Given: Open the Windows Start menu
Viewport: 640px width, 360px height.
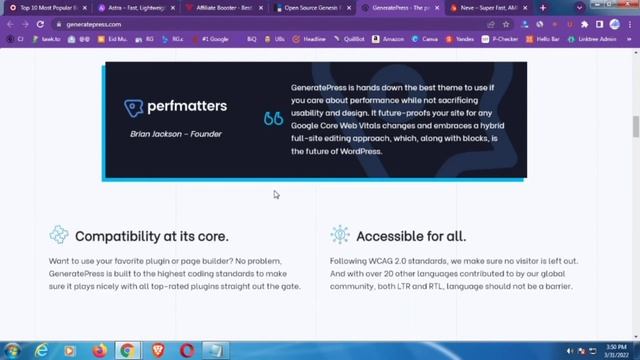Looking at the screenshot, I should tap(12, 351).
